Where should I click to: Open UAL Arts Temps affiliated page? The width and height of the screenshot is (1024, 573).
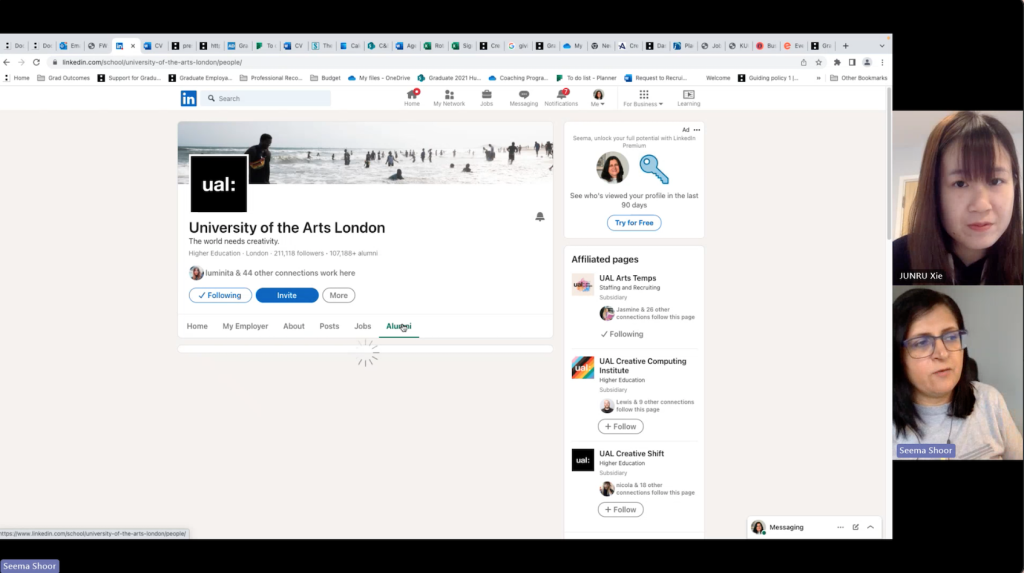pos(628,278)
